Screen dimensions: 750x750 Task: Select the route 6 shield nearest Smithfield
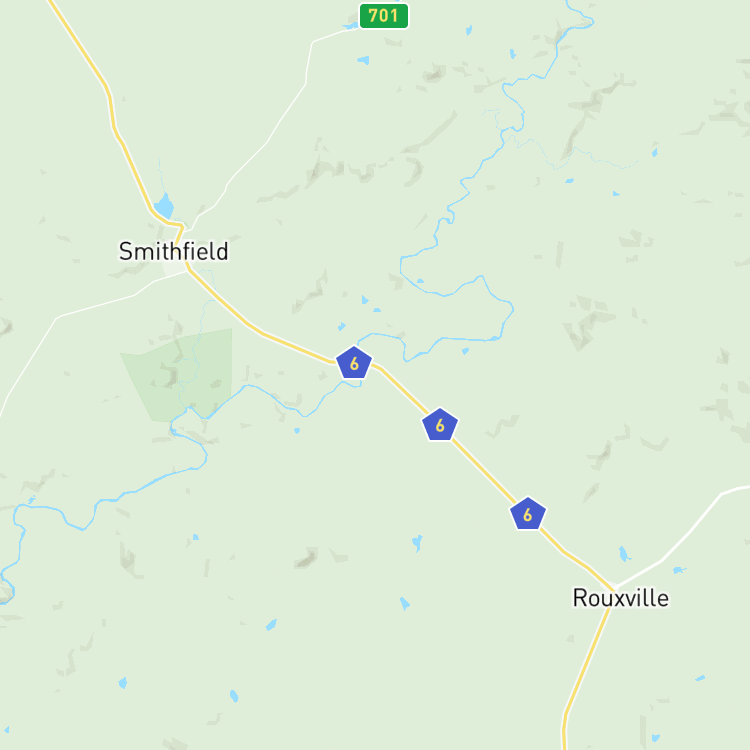point(354,363)
